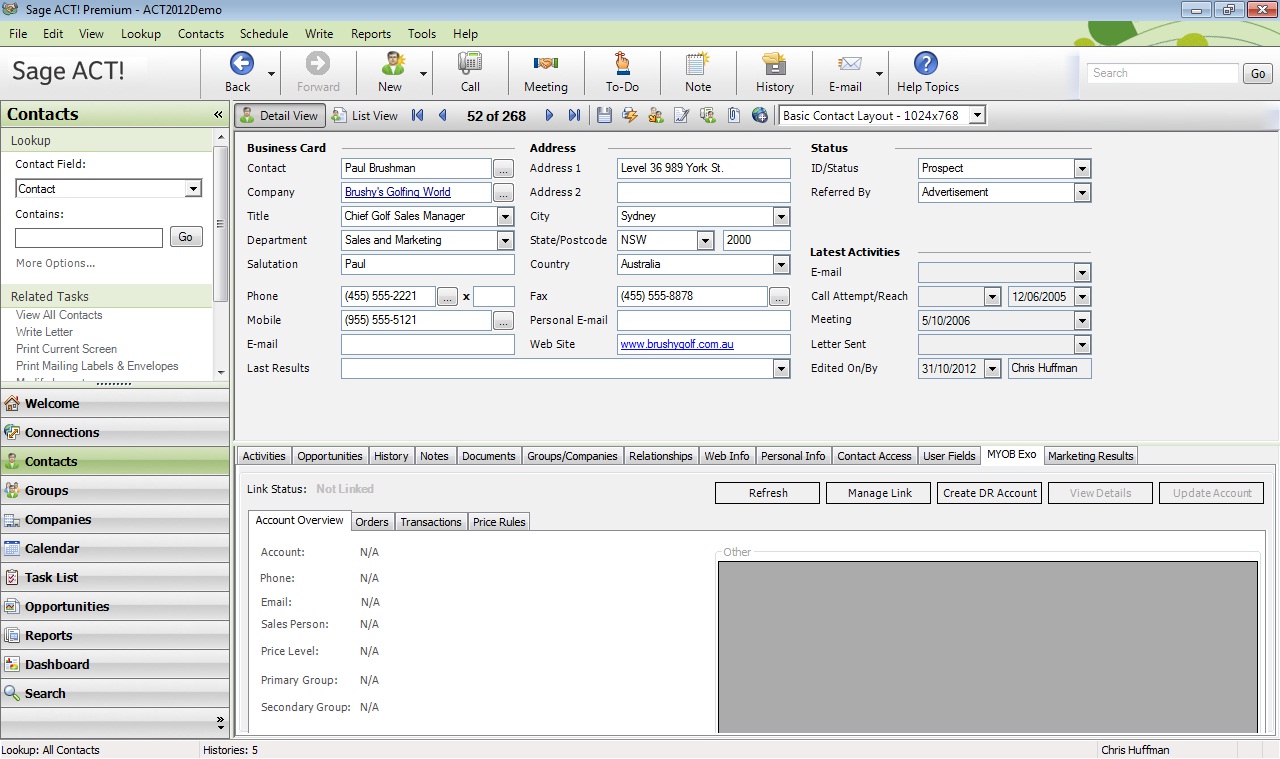Click the E-mail toolbar icon

pos(849,64)
